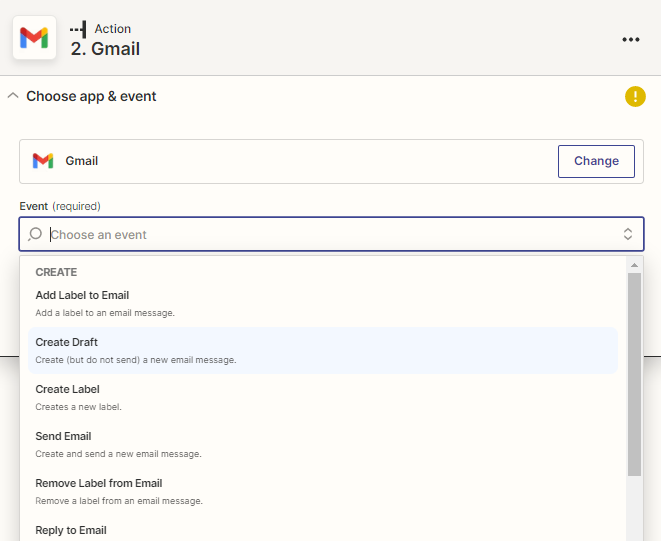The image size is (661, 541).
Task: Click the Gmail app name text
Action: [81, 161]
